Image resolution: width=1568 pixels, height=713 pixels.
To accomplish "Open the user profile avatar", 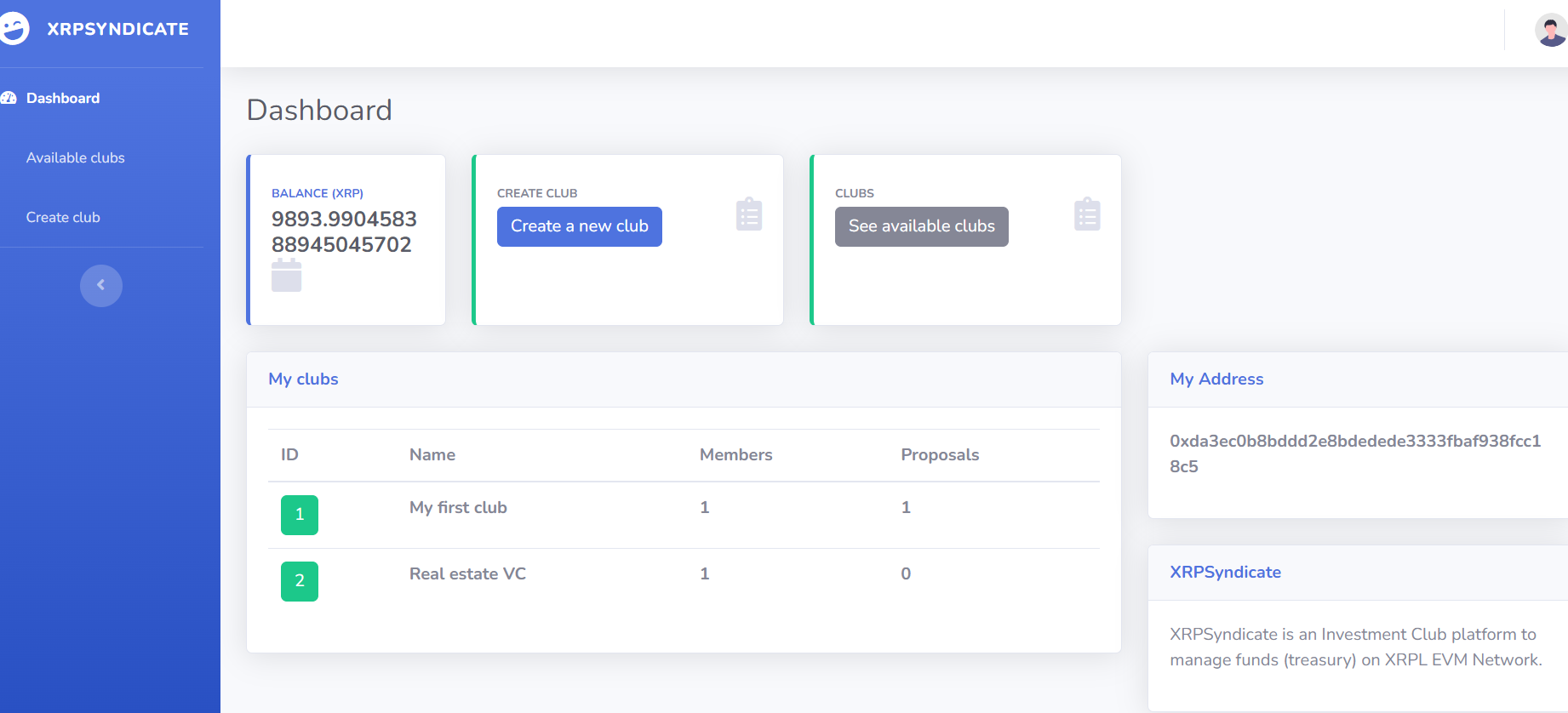I will (1551, 31).
